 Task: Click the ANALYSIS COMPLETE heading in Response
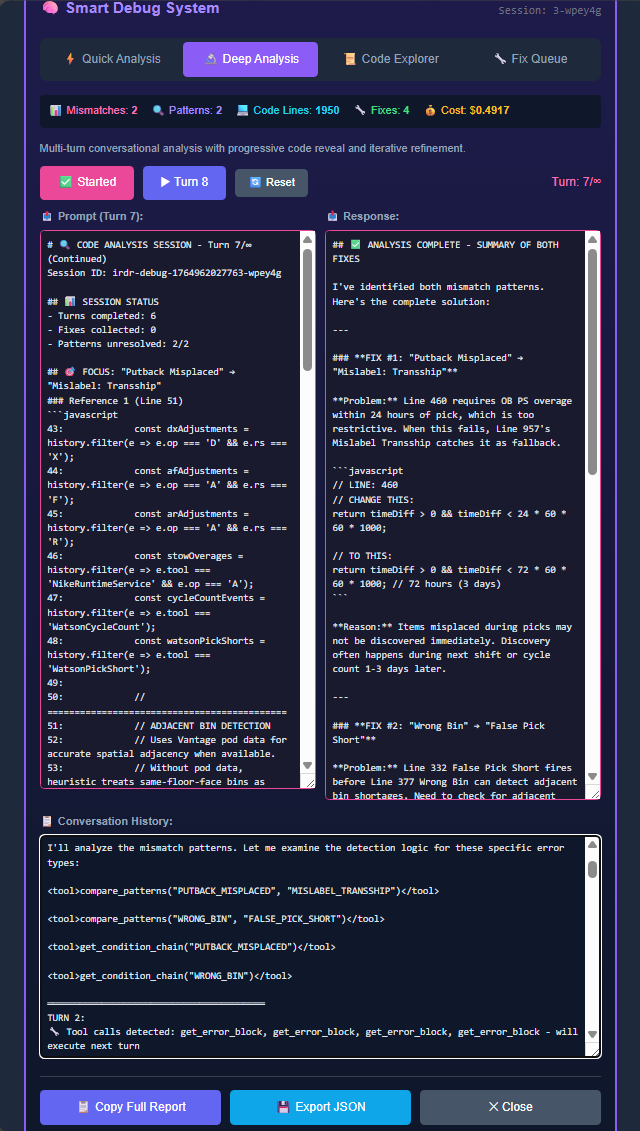(445, 251)
